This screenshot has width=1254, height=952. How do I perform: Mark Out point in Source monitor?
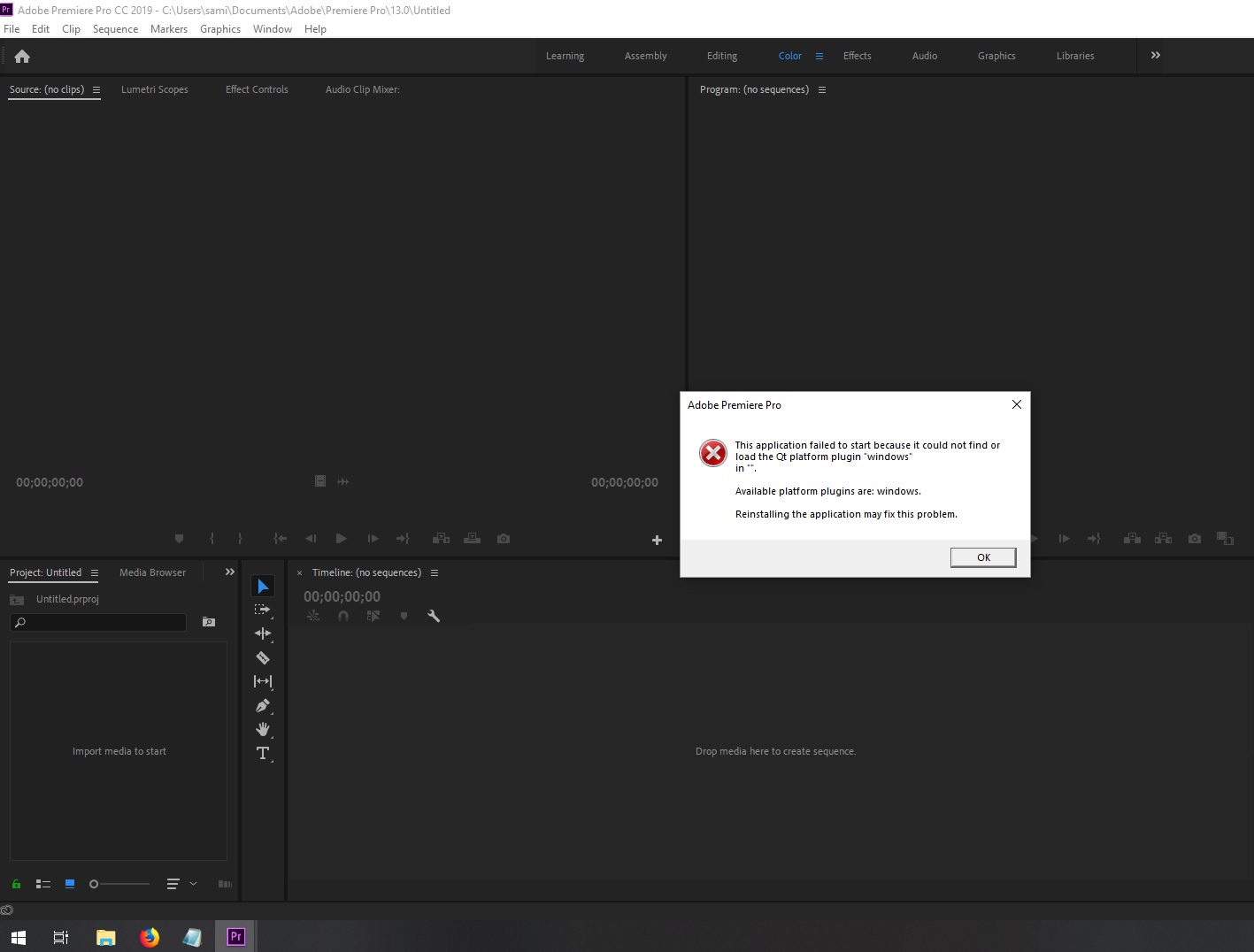point(240,538)
